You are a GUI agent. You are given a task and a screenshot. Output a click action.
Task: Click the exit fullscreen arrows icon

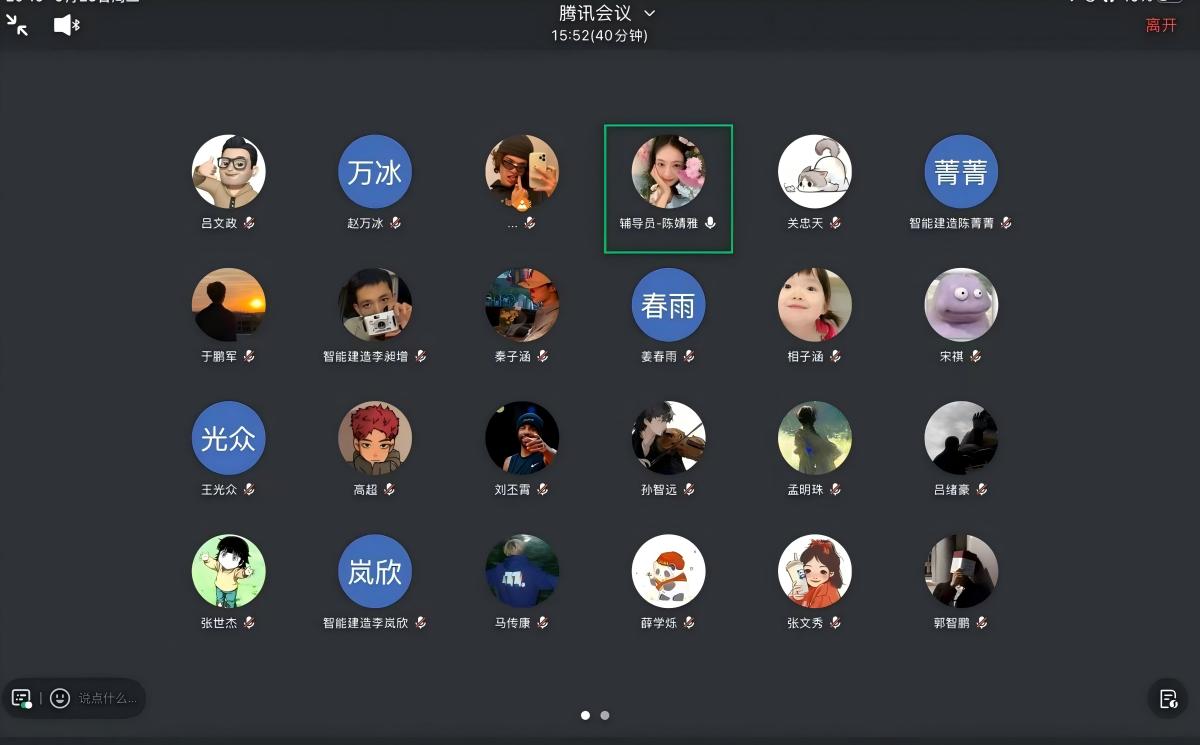(x=17, y=25)
